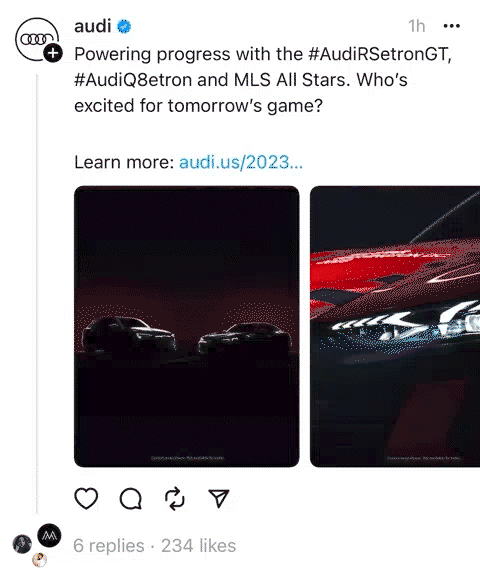Open the three-dot more options menu
Screen dimensions: 480x576
452,26
